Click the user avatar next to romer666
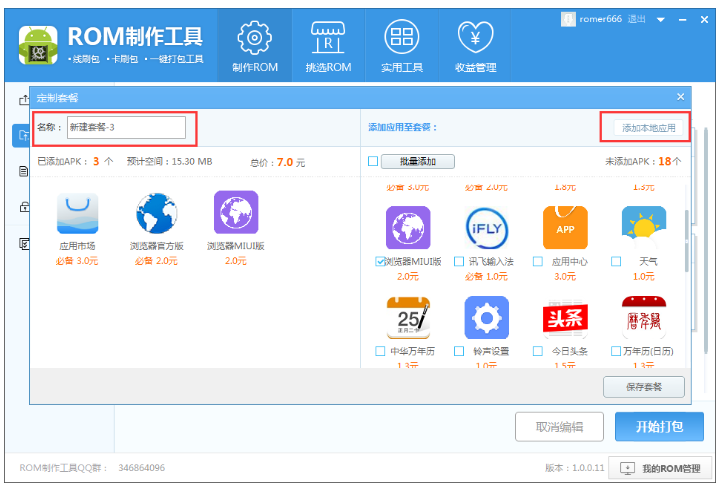Screen dimensions: 723x486 click(568, 19)
